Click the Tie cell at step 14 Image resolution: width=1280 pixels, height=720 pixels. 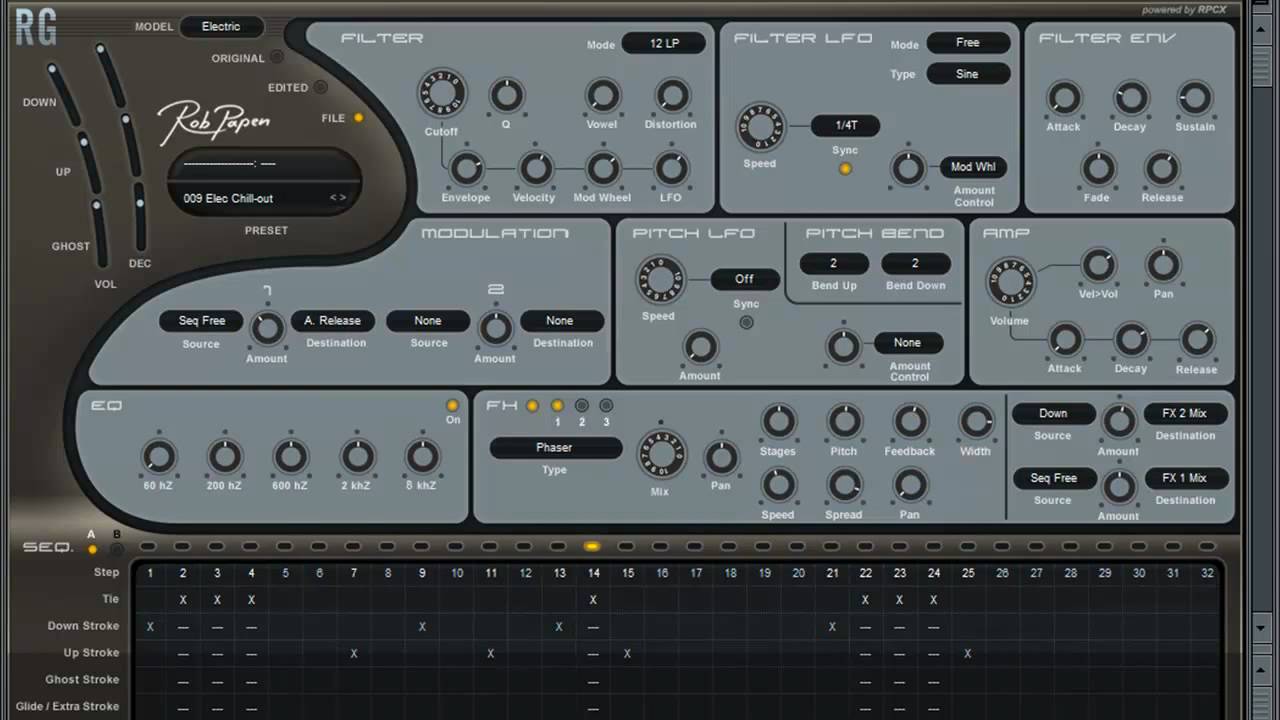594,600
